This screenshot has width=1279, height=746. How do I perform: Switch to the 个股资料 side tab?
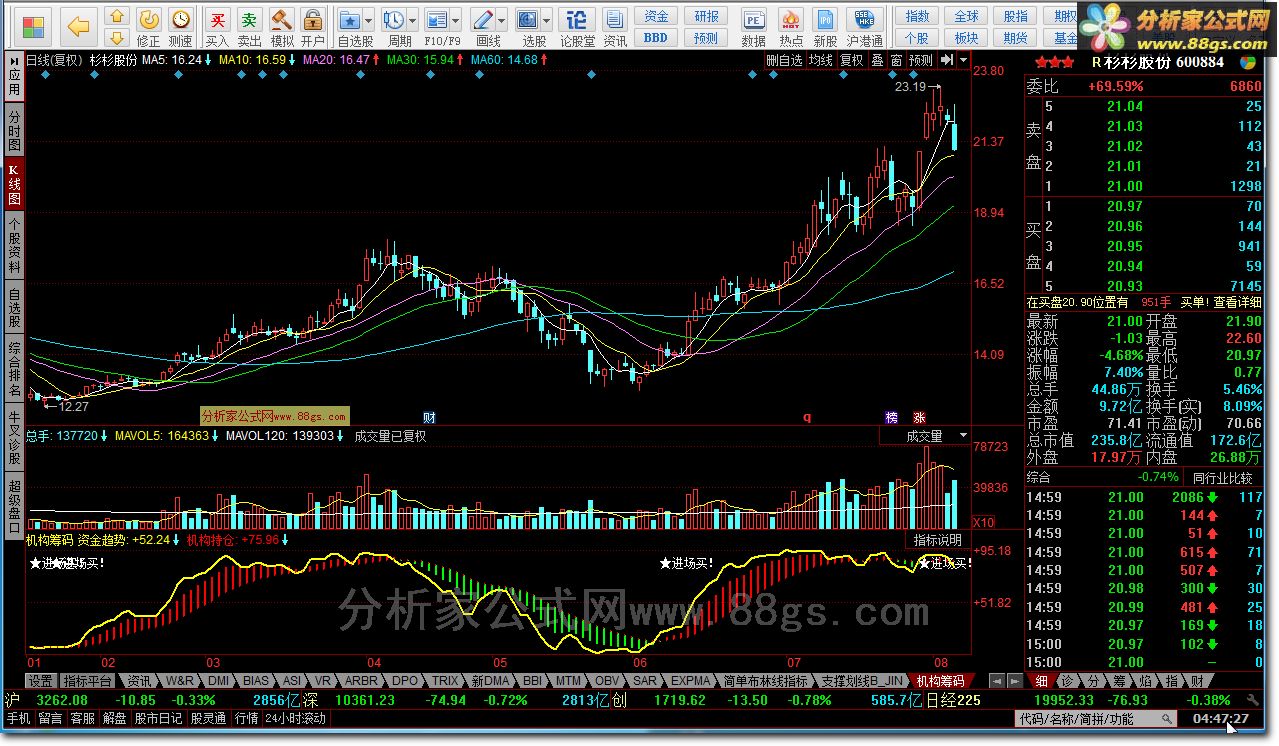click(14, 244)
